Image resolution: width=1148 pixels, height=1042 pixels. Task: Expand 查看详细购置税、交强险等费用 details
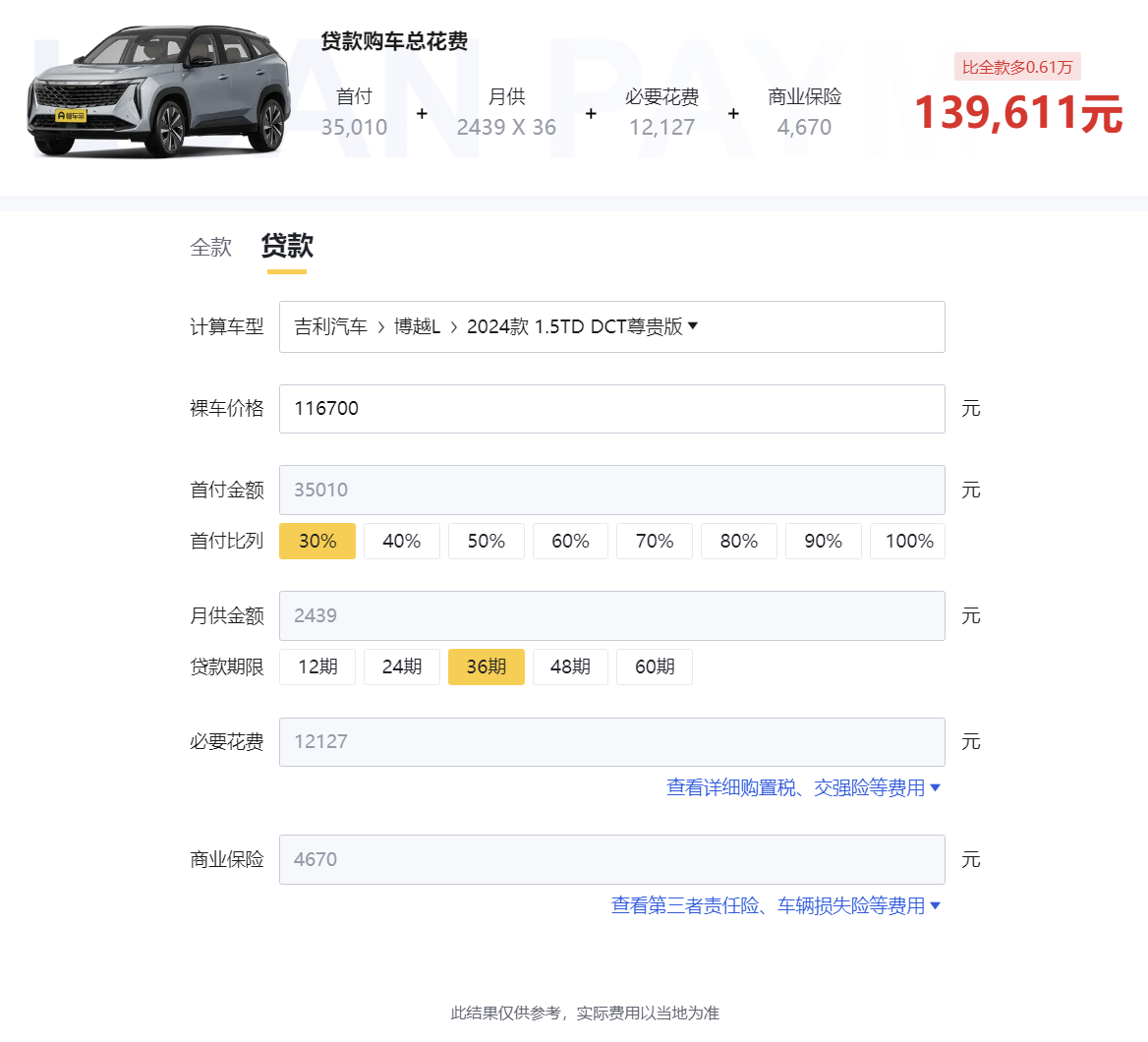click(x=803, y=788)
